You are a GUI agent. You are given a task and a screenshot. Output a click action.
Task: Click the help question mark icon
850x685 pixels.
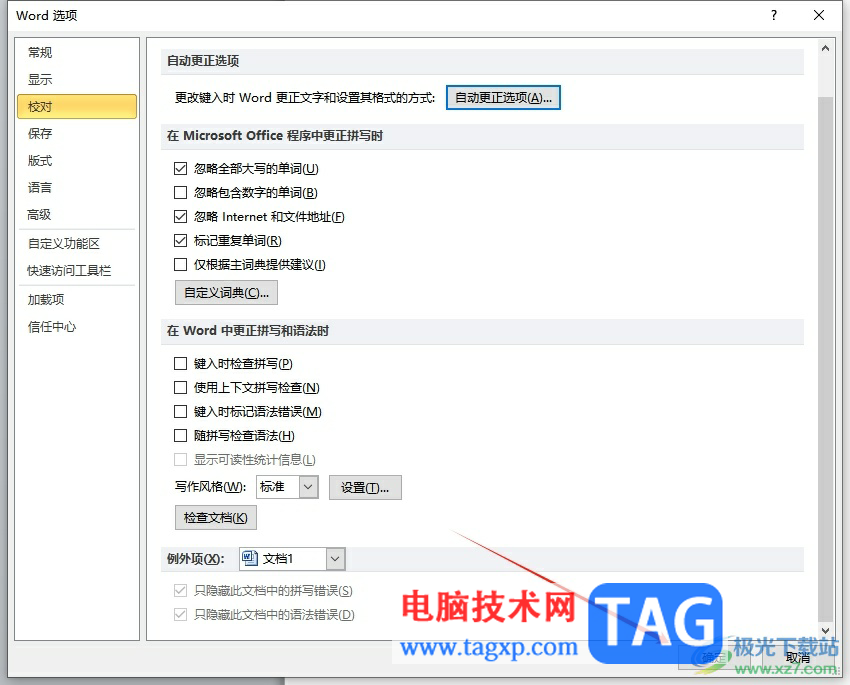(x=774, y=15)
